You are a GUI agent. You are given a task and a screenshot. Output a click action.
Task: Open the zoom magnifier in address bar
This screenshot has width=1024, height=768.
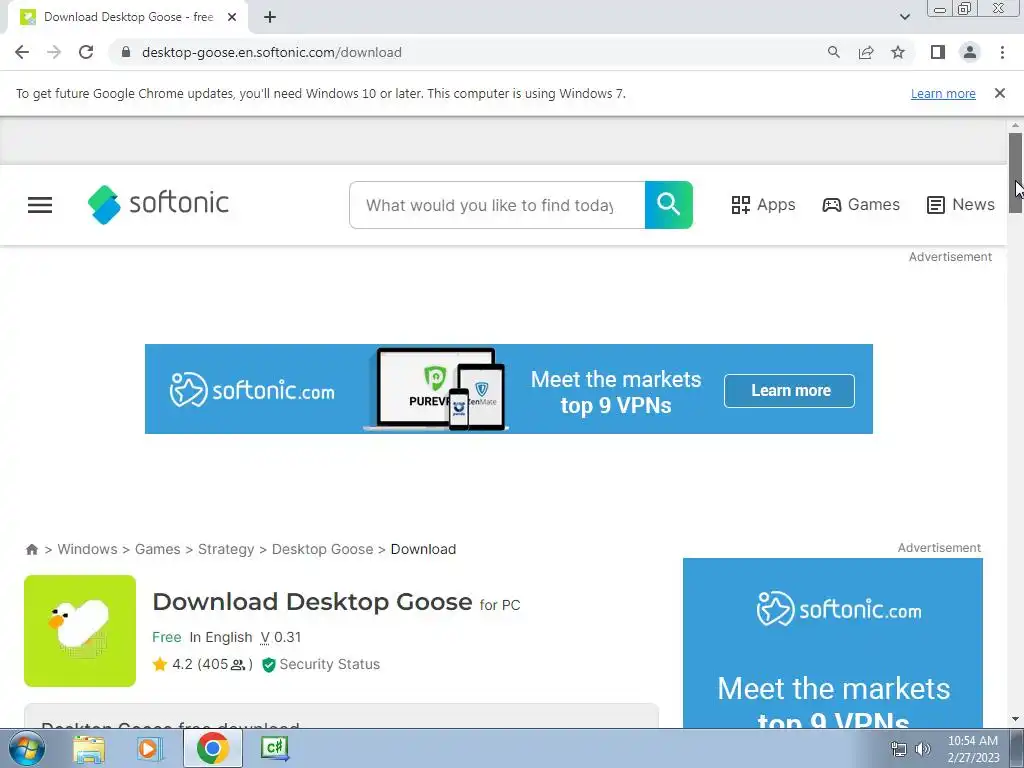click(x=834, y=52)
